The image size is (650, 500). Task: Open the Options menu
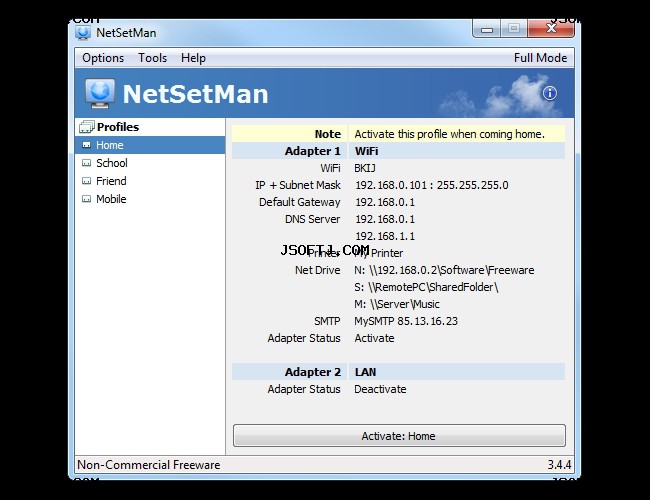103,58
